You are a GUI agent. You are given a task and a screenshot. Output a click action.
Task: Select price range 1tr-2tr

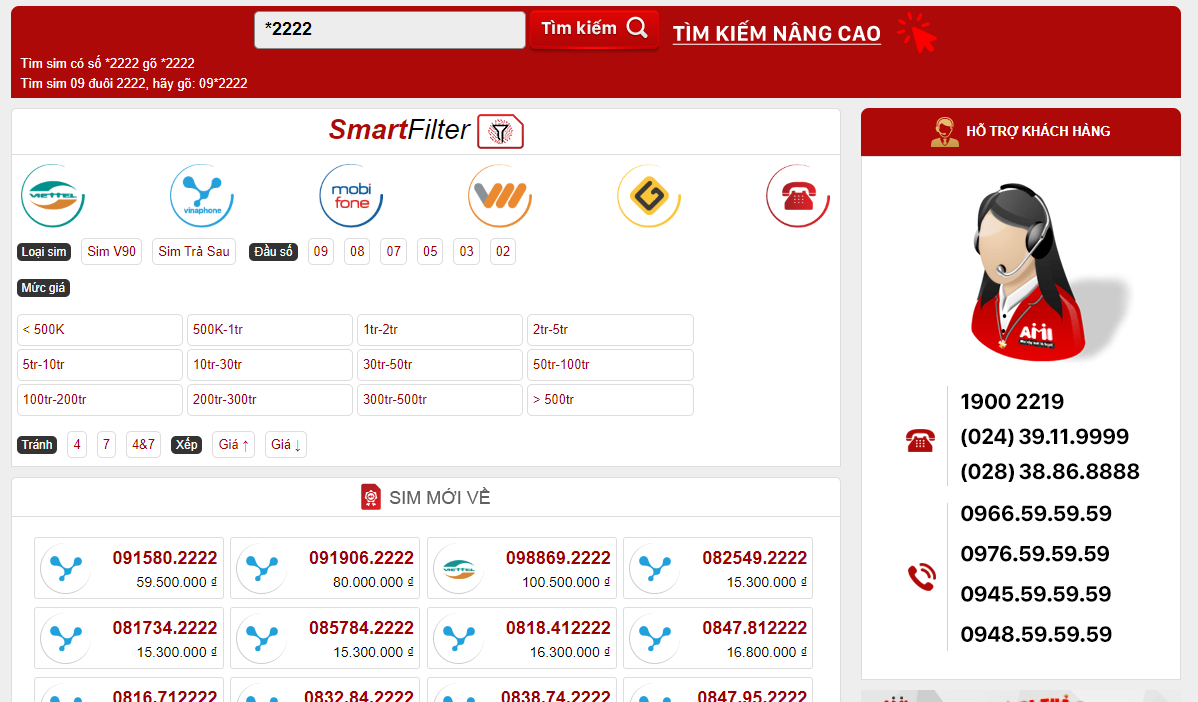tap(440, 330)
